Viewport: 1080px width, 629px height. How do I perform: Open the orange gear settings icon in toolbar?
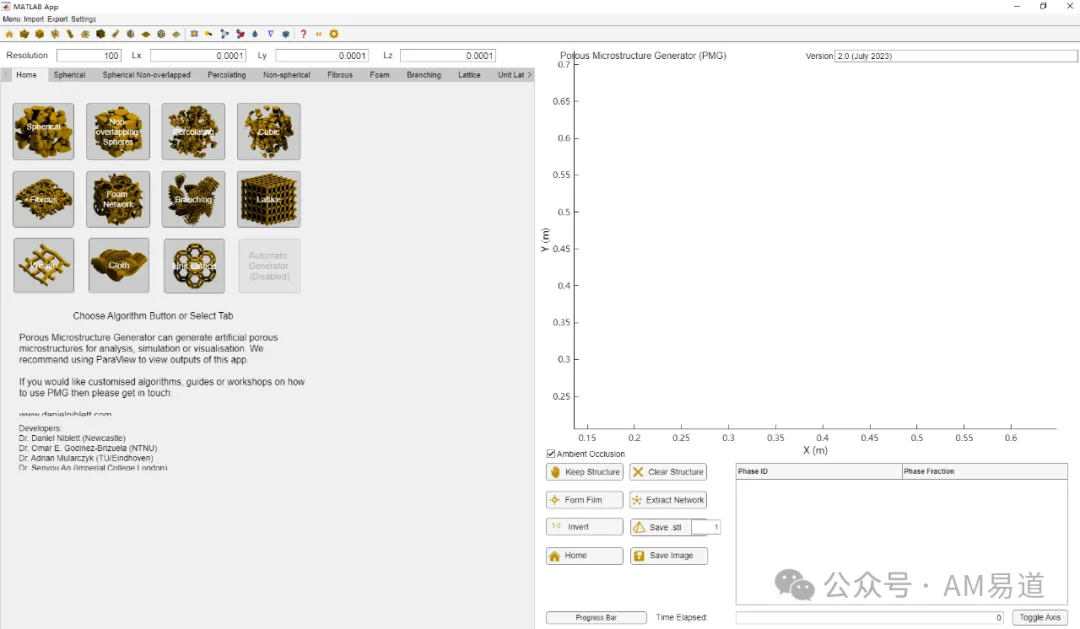pyautogui.click(x=334, y=34)
